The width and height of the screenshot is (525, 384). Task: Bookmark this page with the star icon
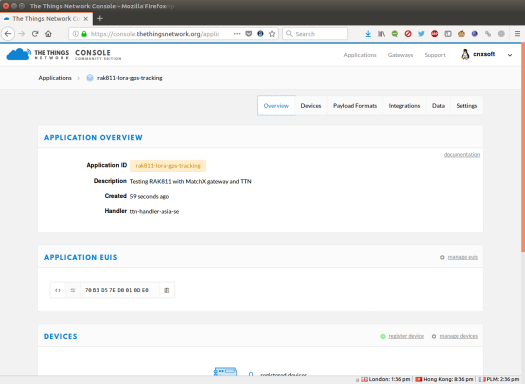click(x=272, y=34)
